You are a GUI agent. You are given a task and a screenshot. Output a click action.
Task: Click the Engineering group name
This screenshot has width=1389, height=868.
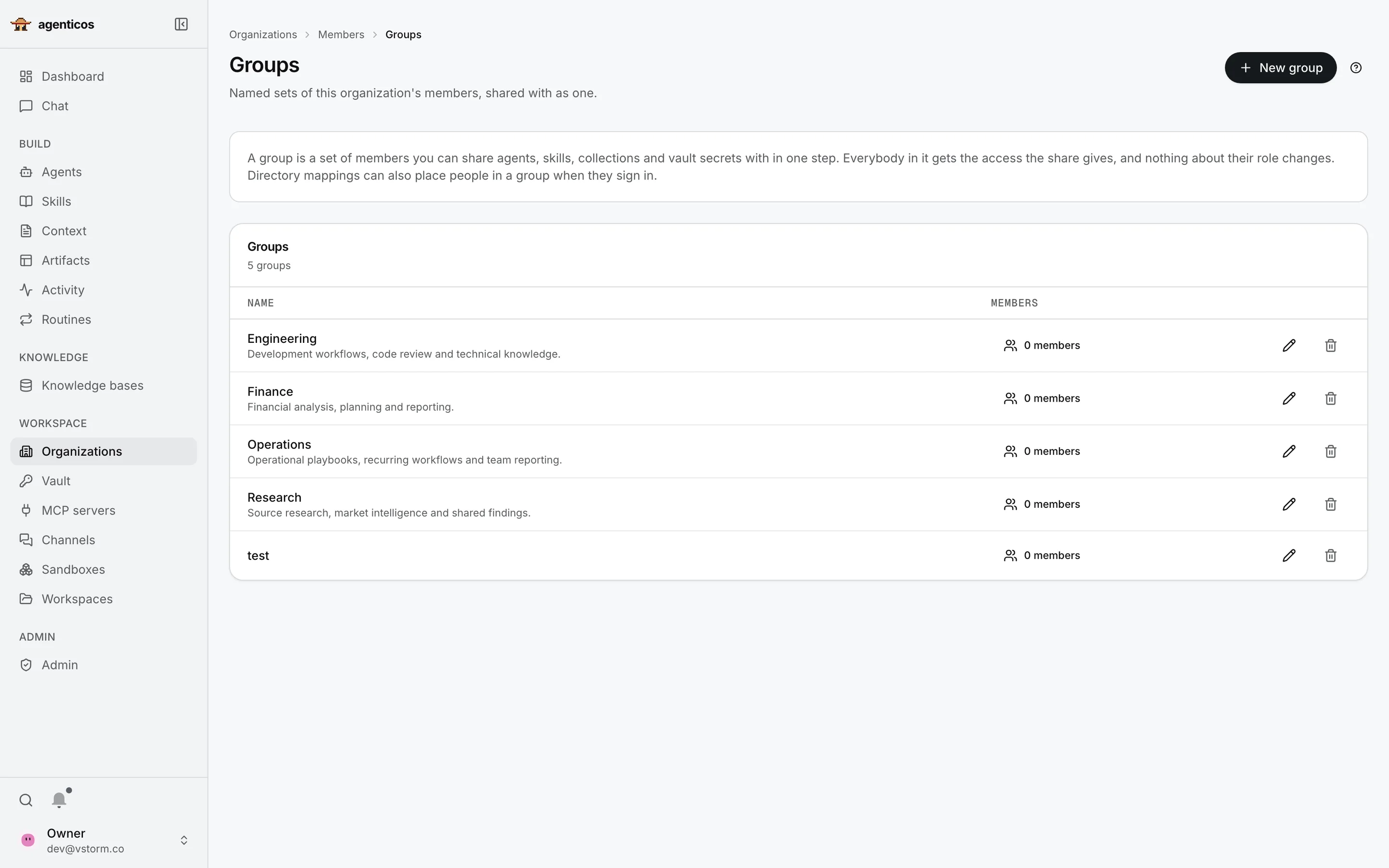point(282,339)
